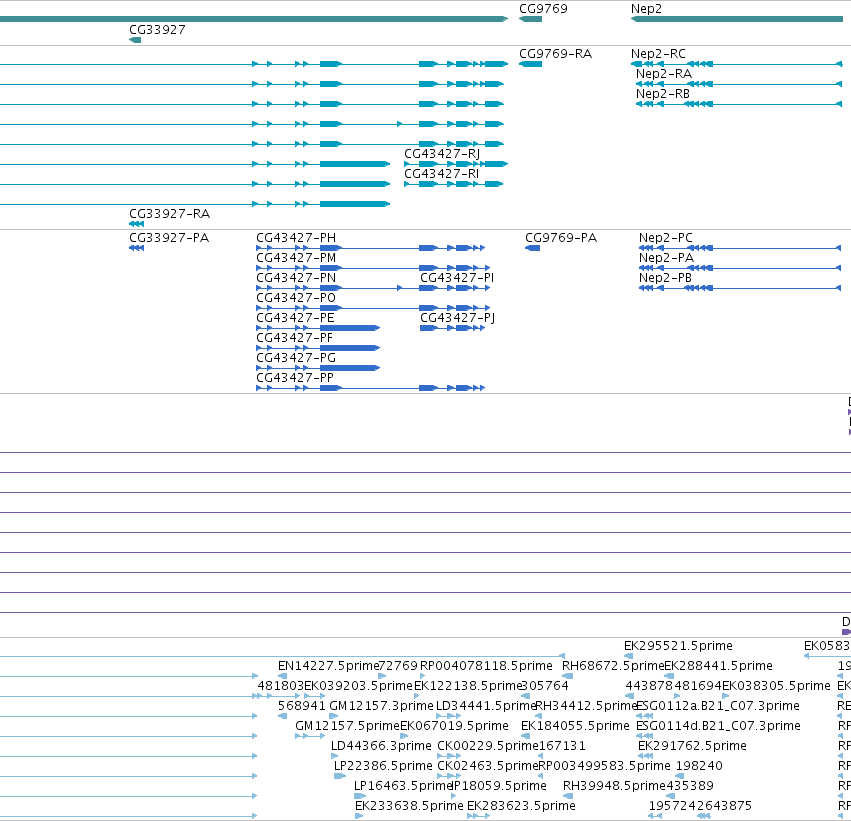Viewport: 851px width, 821px height.
Task: Open the CG43427-PJ protein label
Action: pos(458,318)
